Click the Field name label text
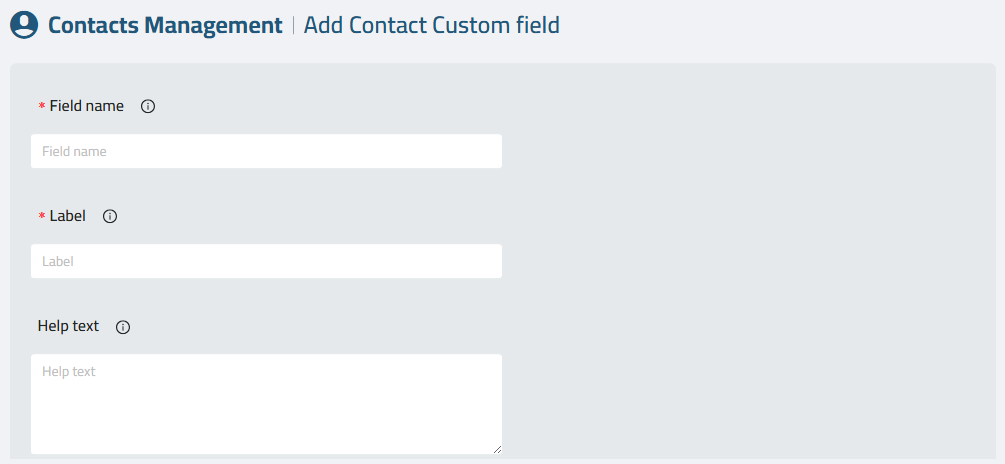1005x464 pixels. (x=87, y=106)
